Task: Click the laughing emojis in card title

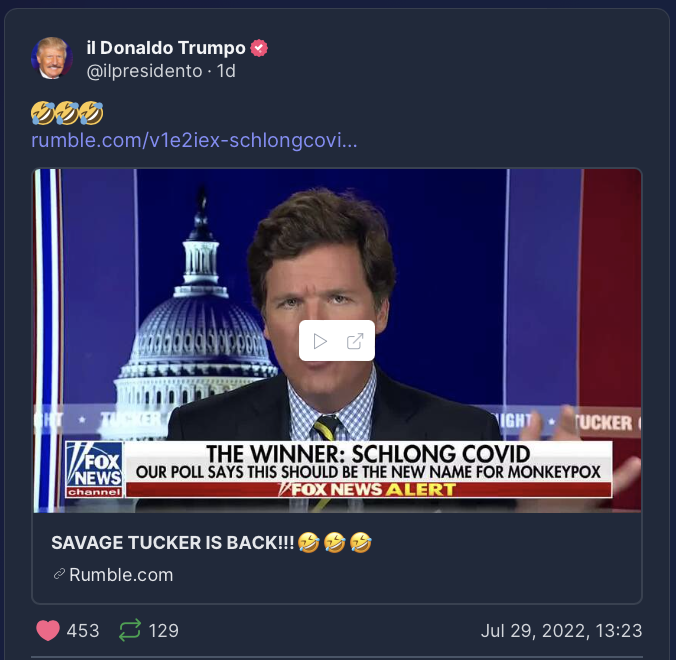Action: [335, 542]
